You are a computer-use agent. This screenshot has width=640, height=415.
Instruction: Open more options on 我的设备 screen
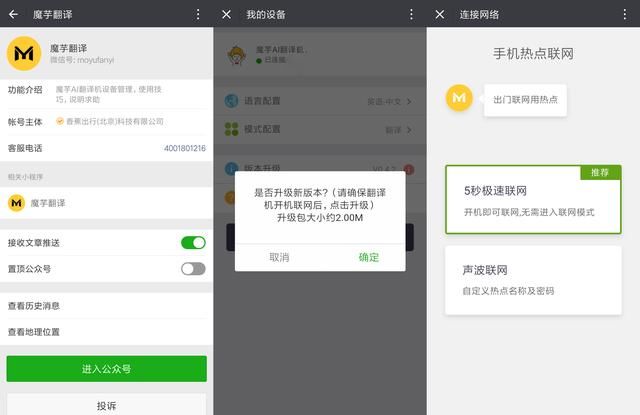[411, 14]
